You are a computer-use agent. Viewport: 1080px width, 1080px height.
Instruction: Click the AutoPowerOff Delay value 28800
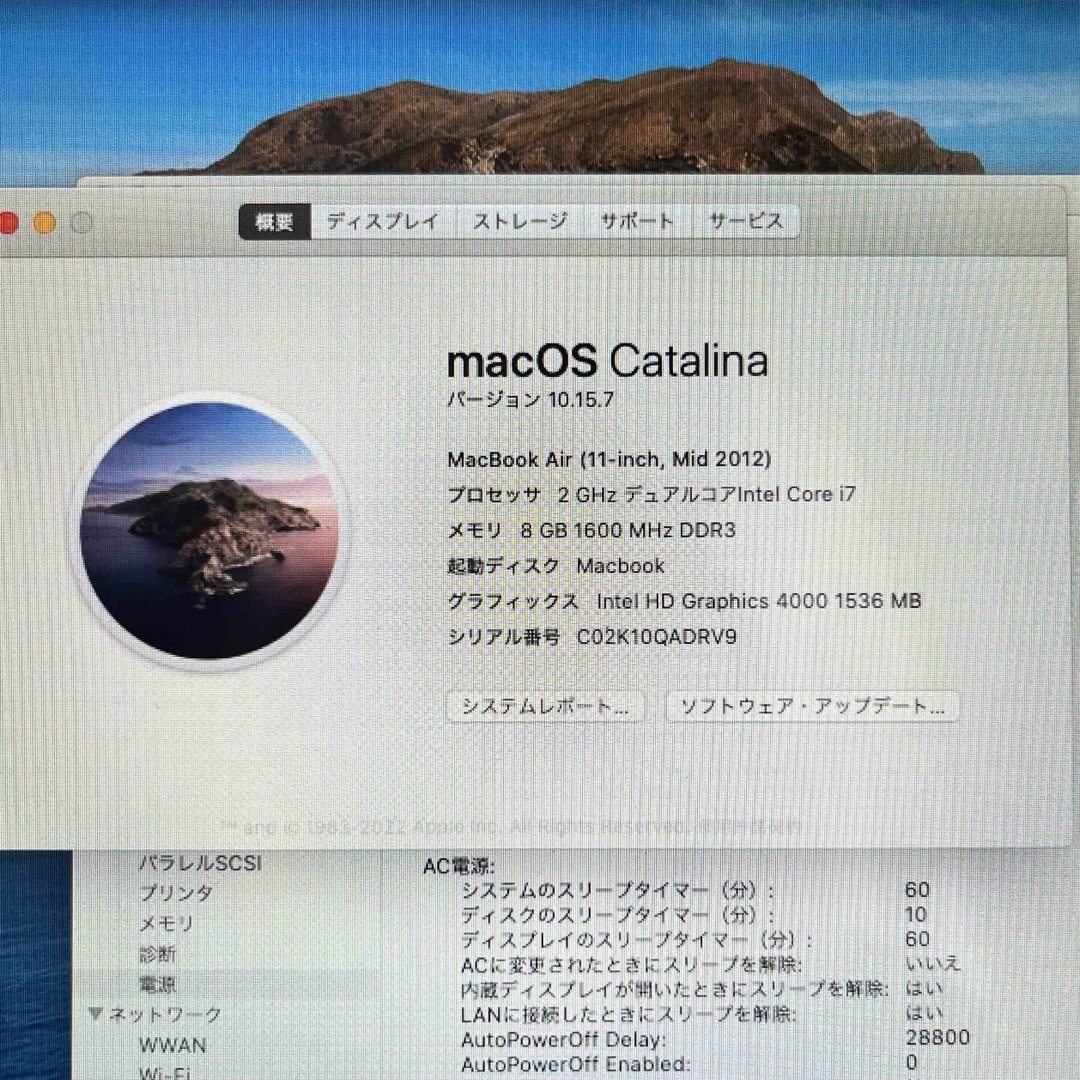click(937, 1037)
